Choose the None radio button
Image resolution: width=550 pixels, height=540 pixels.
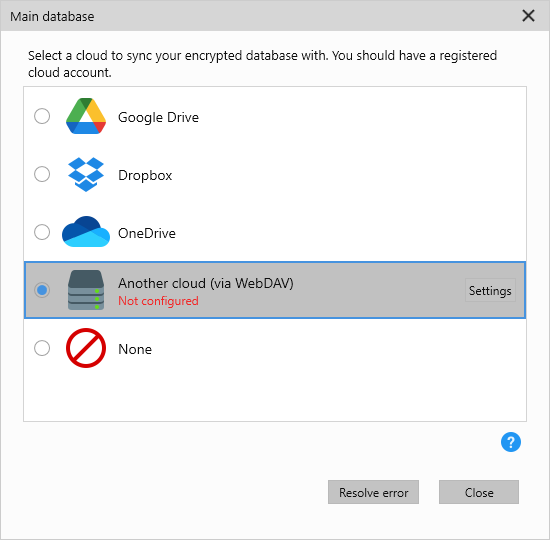[42, 348]
